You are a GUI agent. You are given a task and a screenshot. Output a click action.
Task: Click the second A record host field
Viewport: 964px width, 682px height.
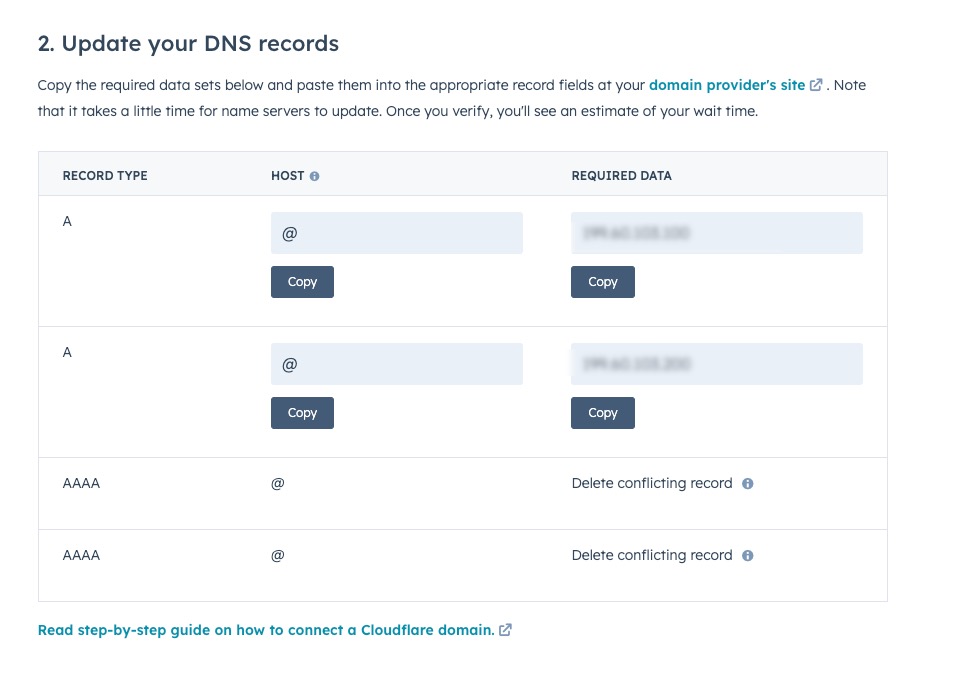tap(396, 364)
